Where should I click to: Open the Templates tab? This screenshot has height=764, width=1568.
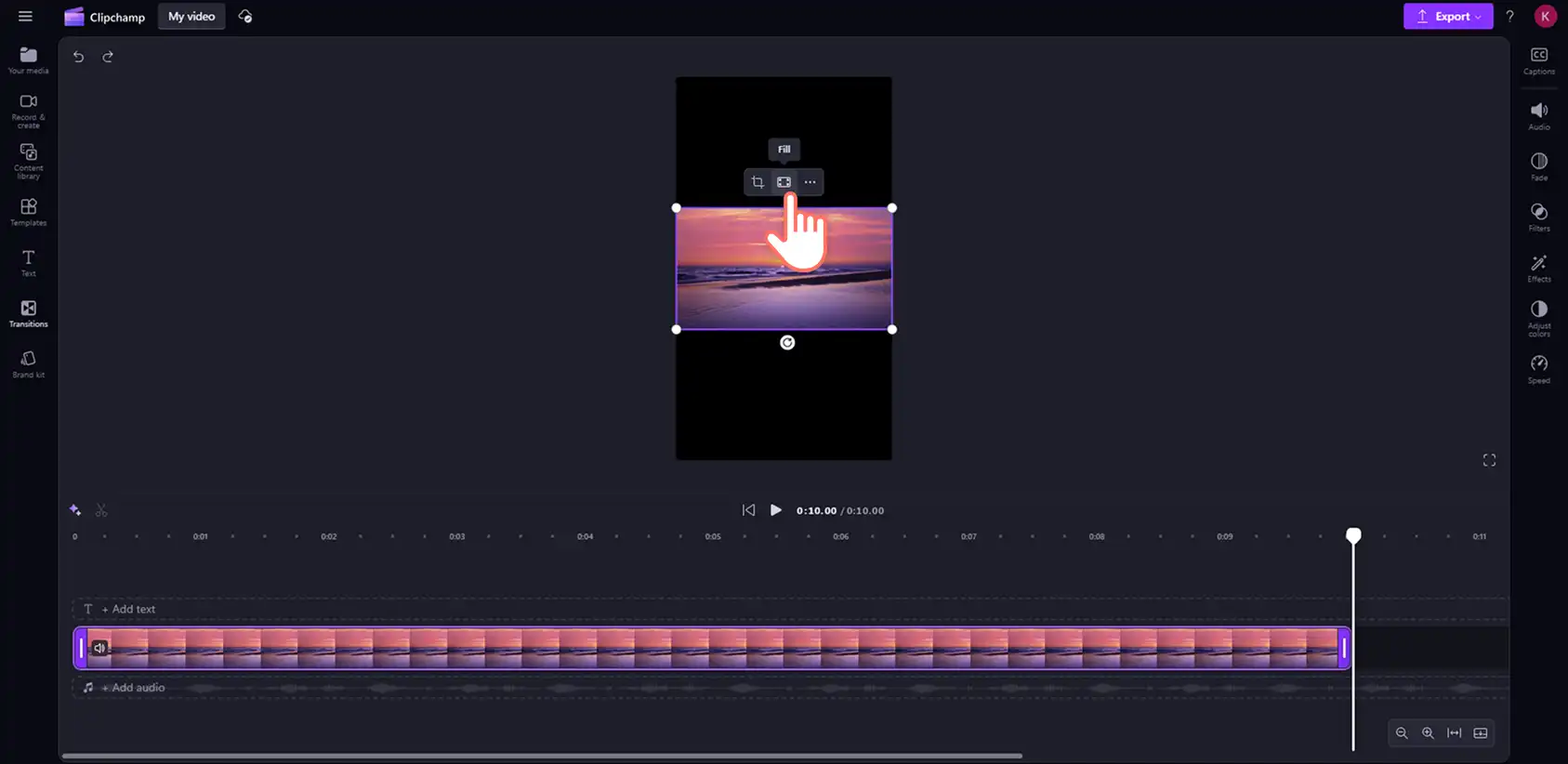tap(28, 213)
